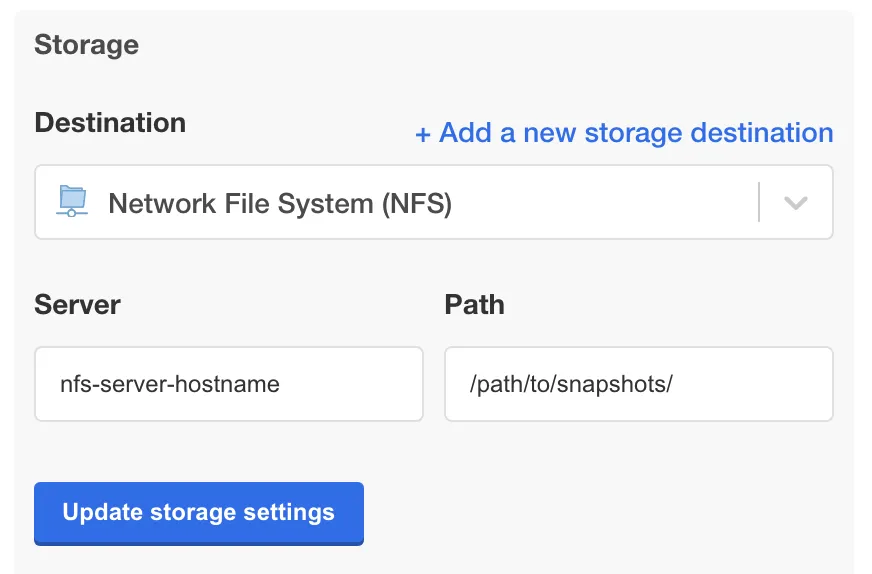Click the vertical divider beside dropdown chevron
The width and height of the screenshot is (872, 574).
click(x=759, y=202)
